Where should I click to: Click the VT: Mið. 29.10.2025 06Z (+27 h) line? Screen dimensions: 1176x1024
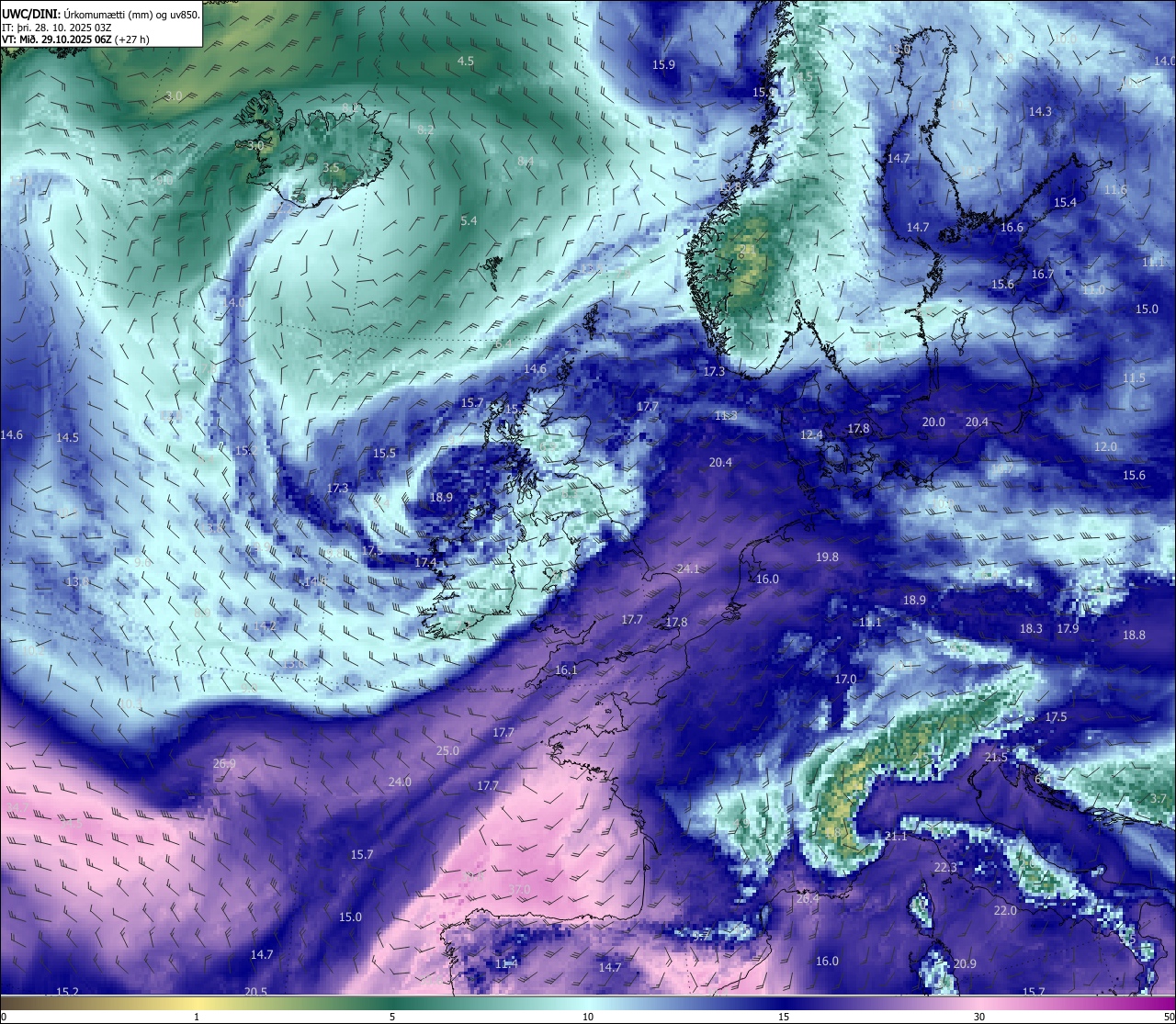tap(75, 39)
